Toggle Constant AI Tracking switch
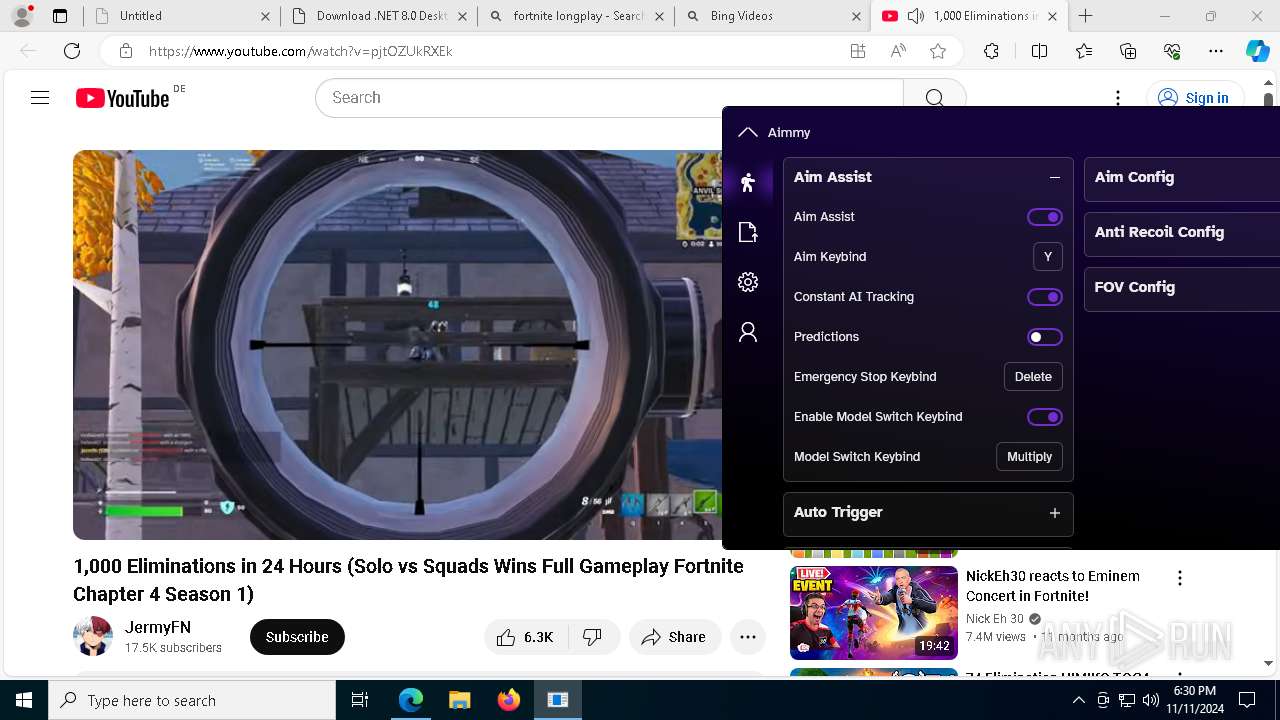Image resolution: width=1280 pixels, height=720 pixels. (1045, 297)
